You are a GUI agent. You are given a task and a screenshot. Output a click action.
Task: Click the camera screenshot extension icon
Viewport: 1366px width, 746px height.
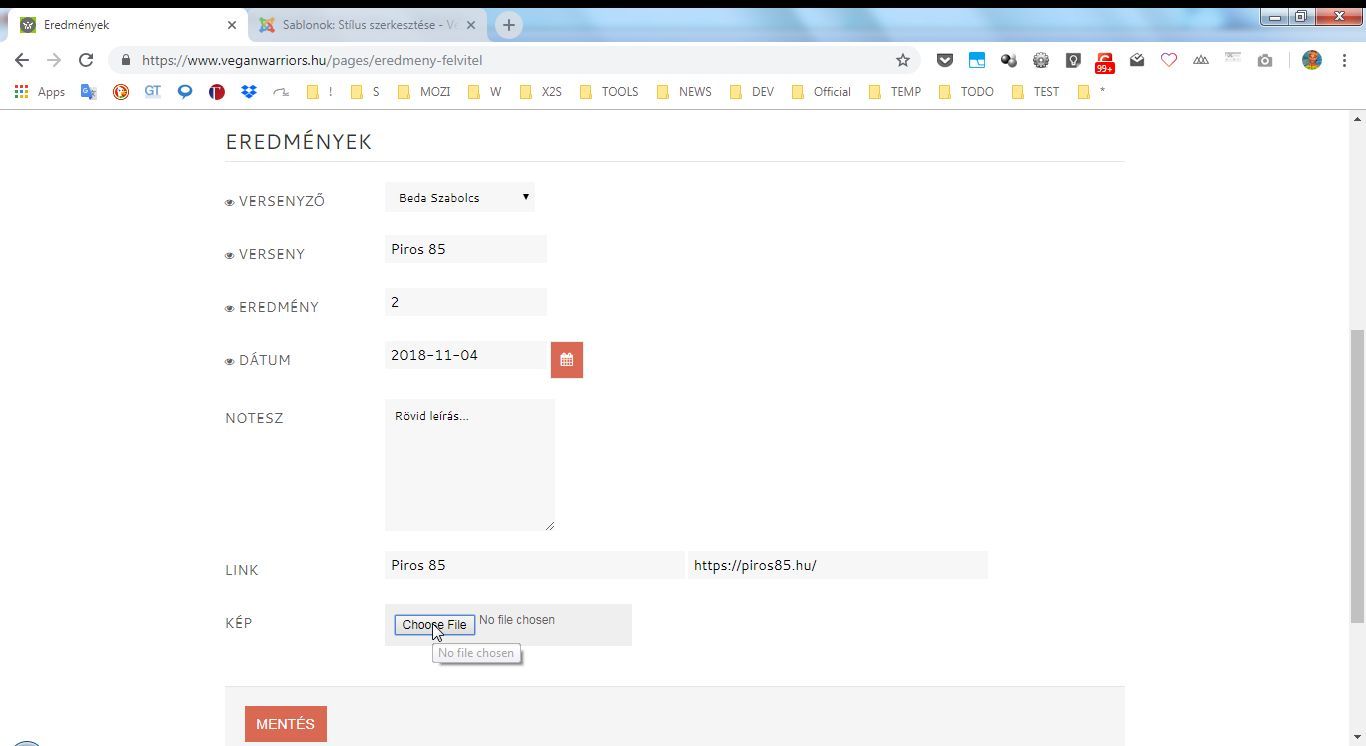click(1265, 60)
